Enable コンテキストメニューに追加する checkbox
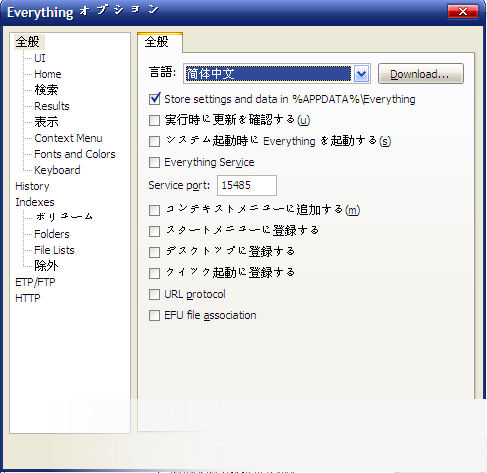 154,210
